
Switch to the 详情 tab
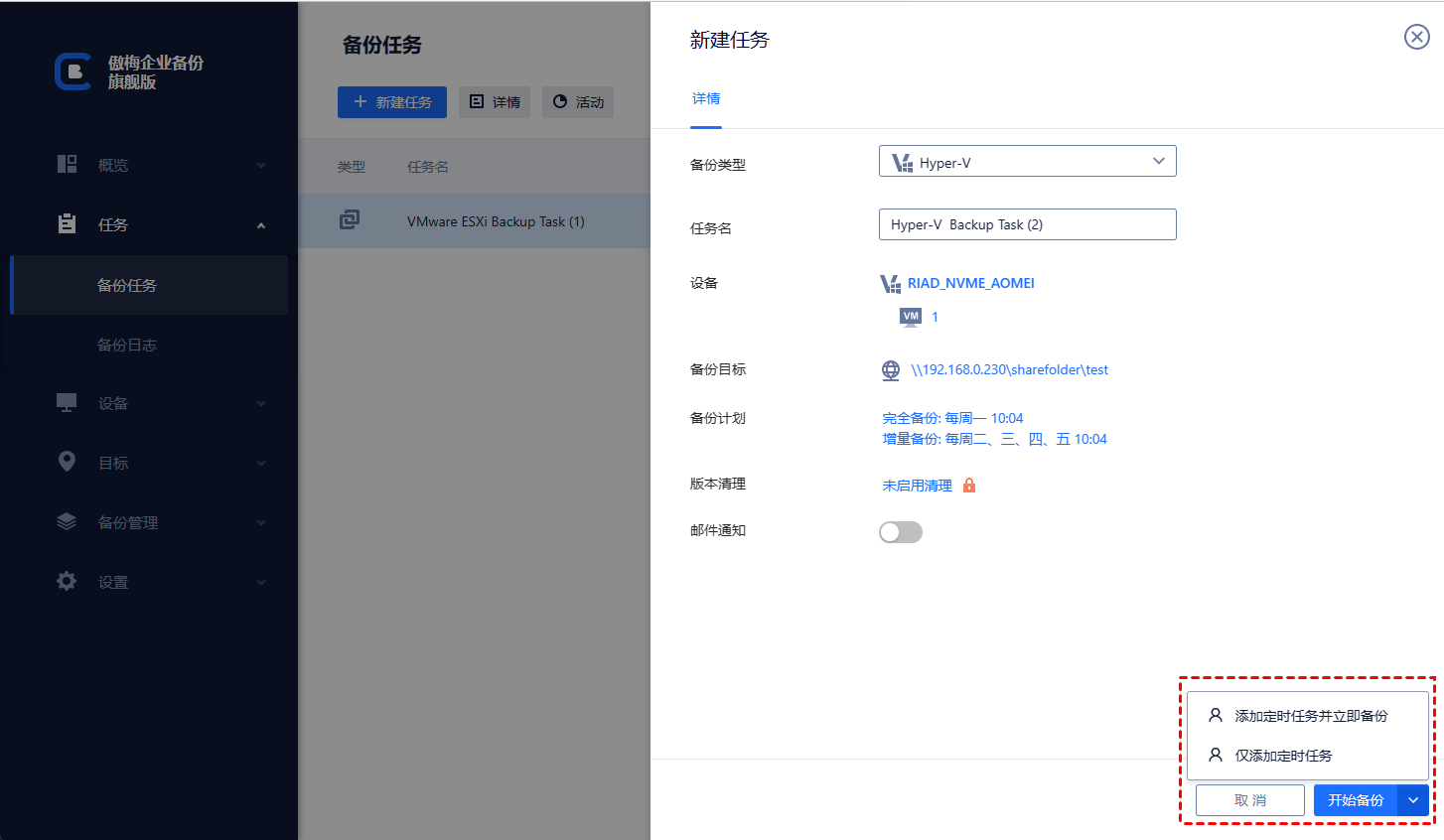706,99
